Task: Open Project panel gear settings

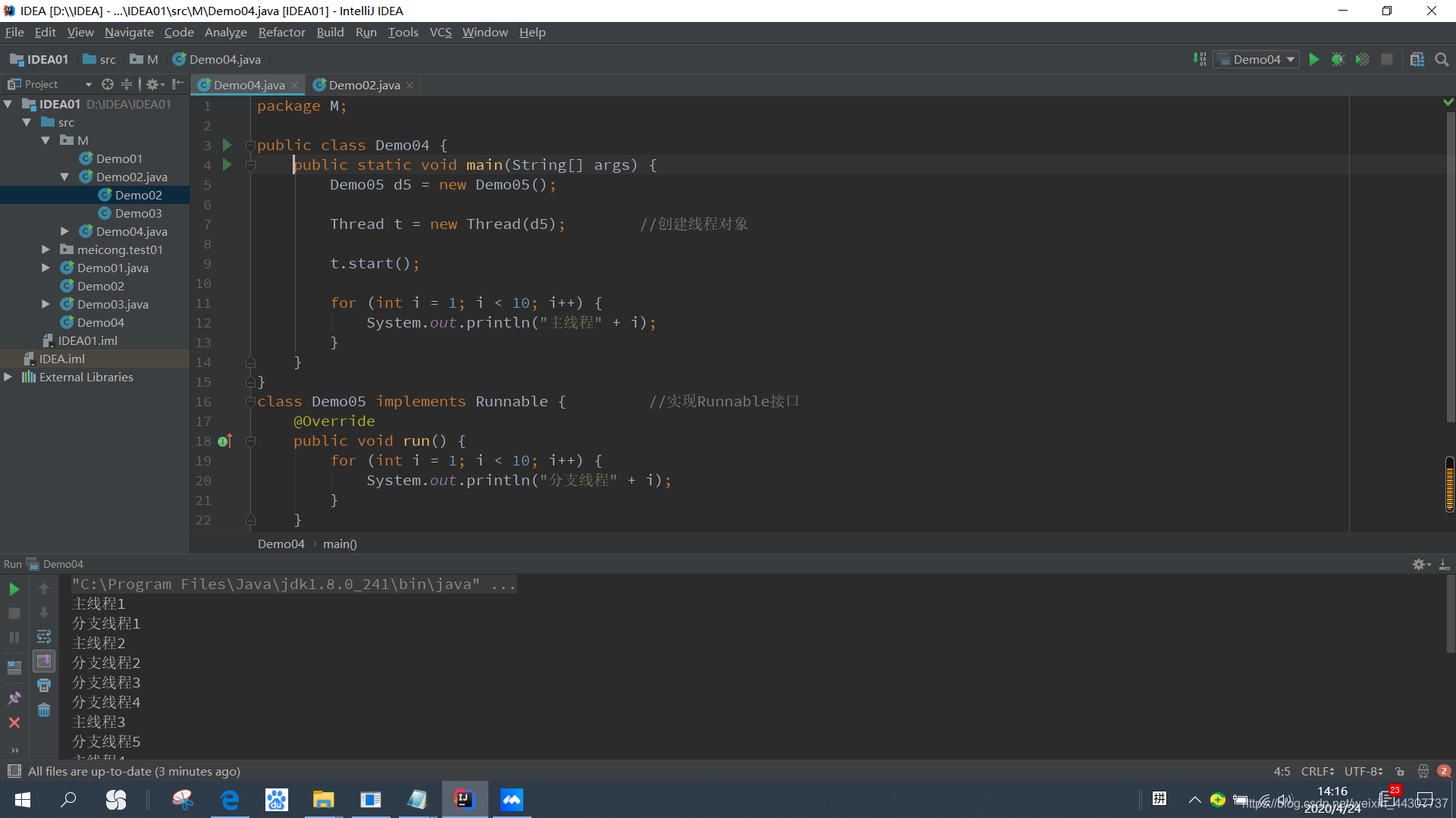Action: click(x=154, y=84)
